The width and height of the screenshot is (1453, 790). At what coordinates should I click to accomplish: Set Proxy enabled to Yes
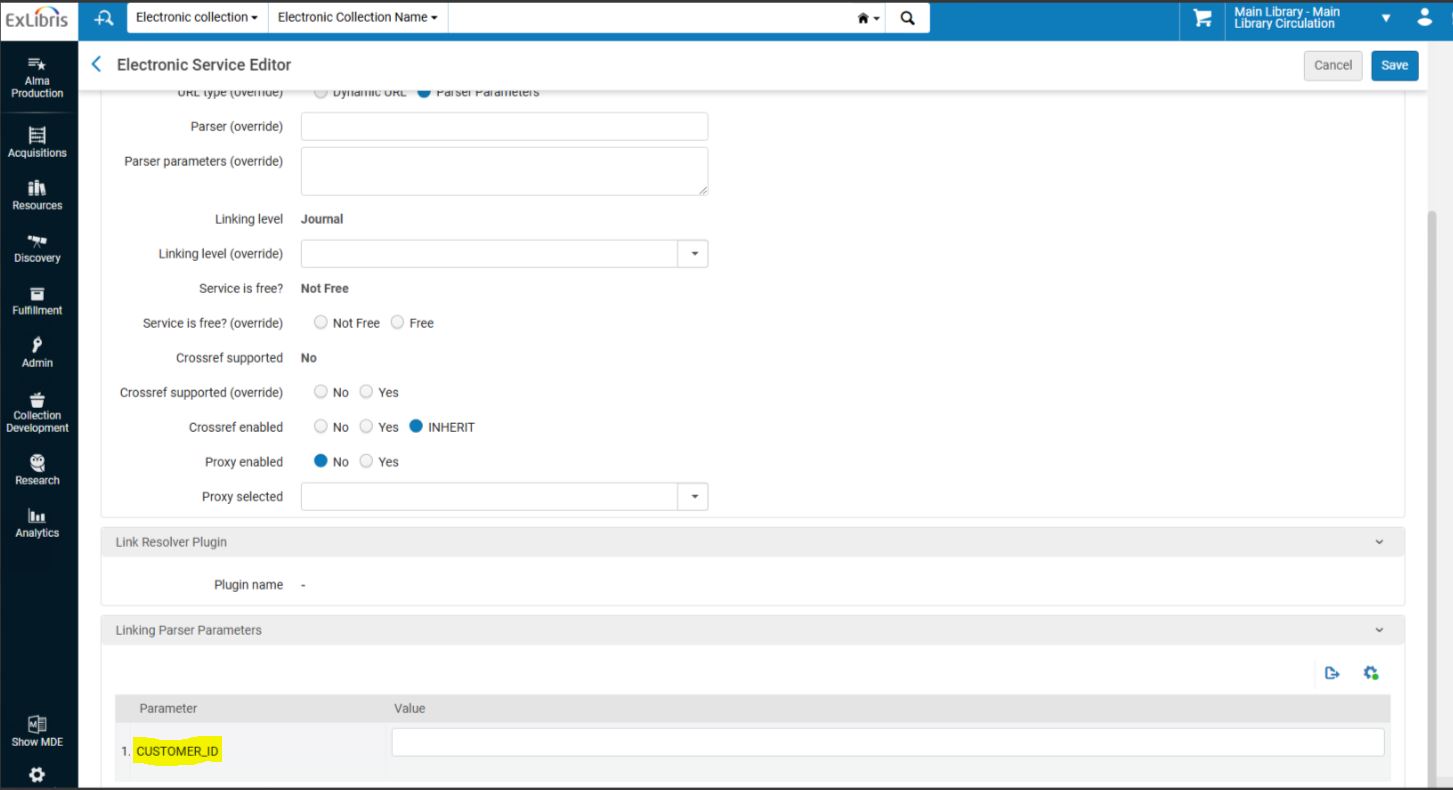coord(367,462)
